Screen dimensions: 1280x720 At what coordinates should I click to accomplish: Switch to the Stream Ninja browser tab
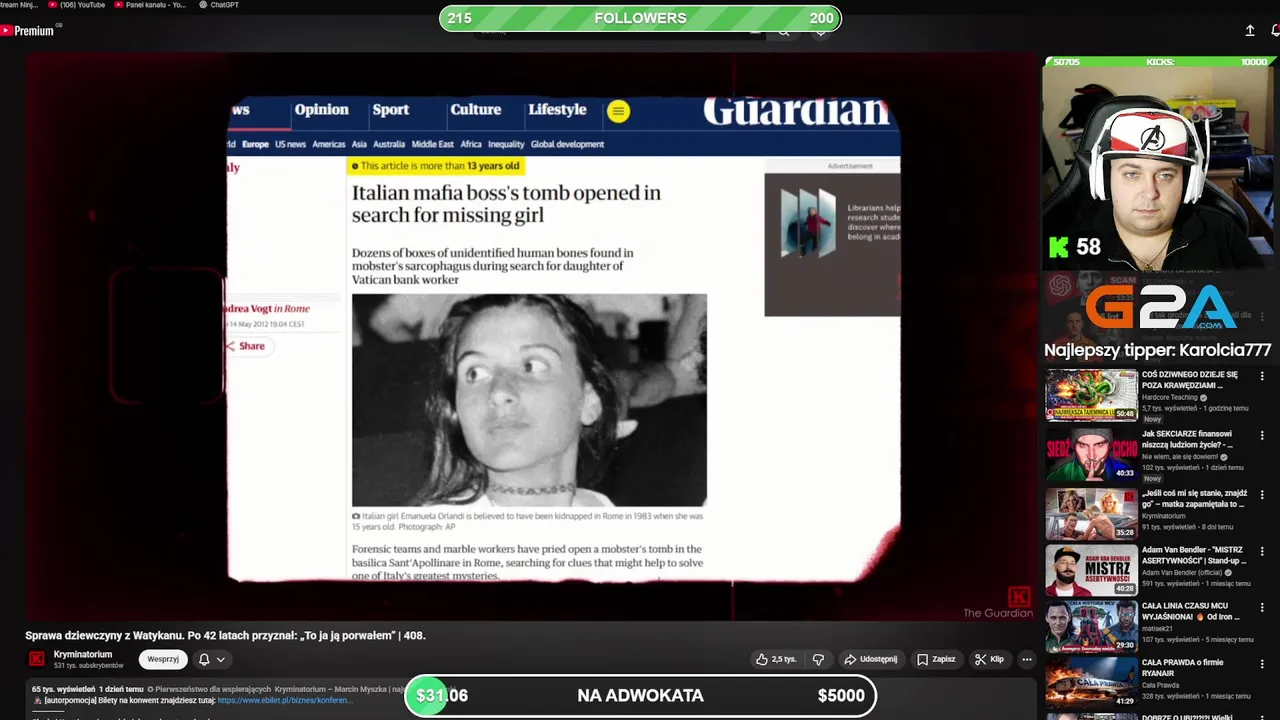(18, 5)
